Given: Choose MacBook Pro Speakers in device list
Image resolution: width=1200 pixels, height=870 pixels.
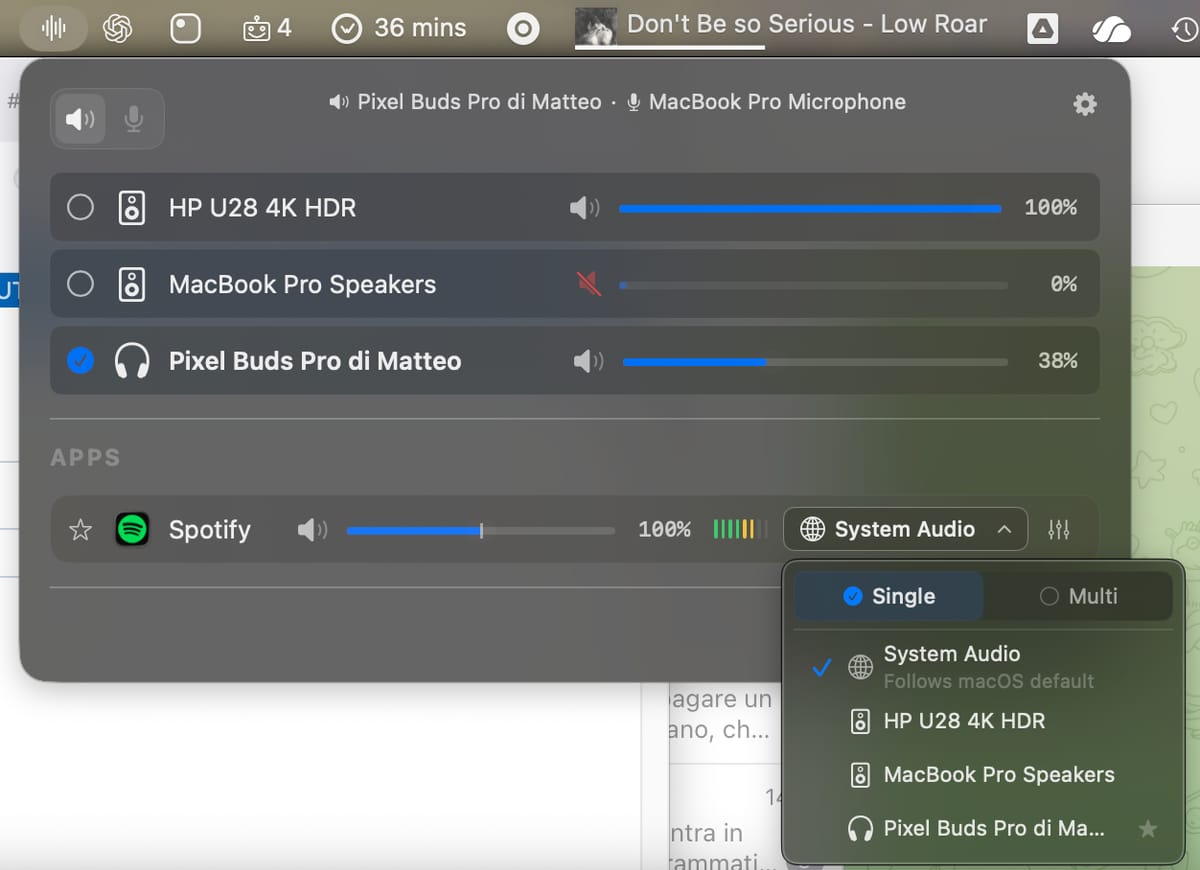Looking at the screenshot, I should pos(997,775).
